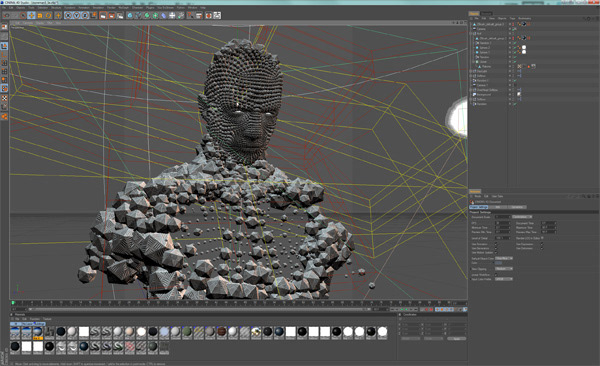Select the highlighted Model mode icon
The height and width of the screenshot is (366, 600).
[4, 46]
